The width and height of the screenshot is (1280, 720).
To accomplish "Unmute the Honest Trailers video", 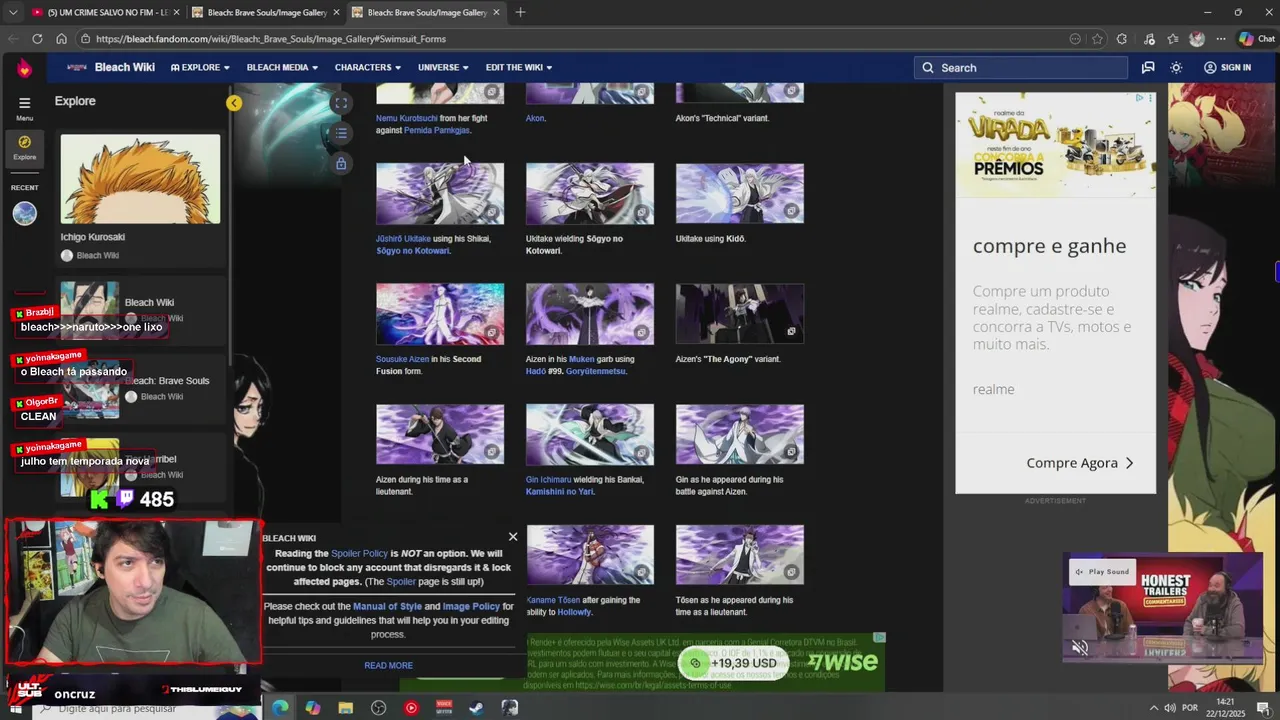I will (x=1080, y=648).
